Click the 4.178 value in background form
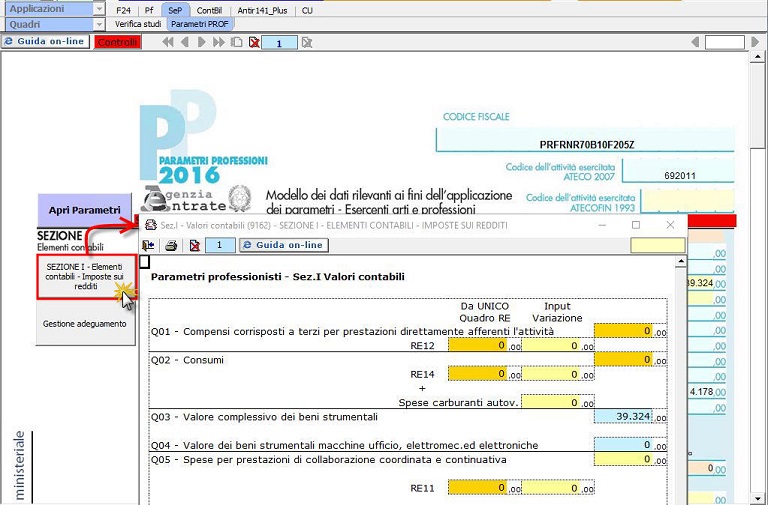The width and height of the screenshot is (768, 505). pos(701,392)
